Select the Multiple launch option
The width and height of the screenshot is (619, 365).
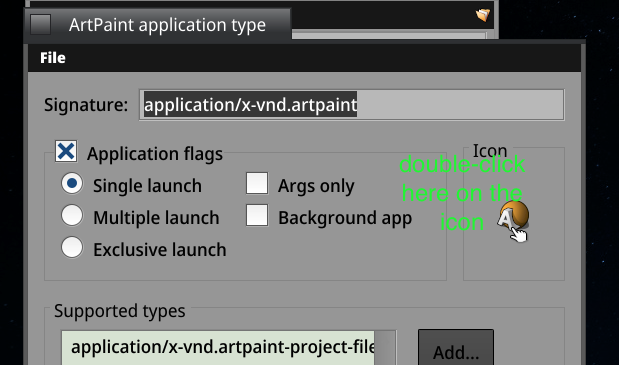[x=72, y=215]
